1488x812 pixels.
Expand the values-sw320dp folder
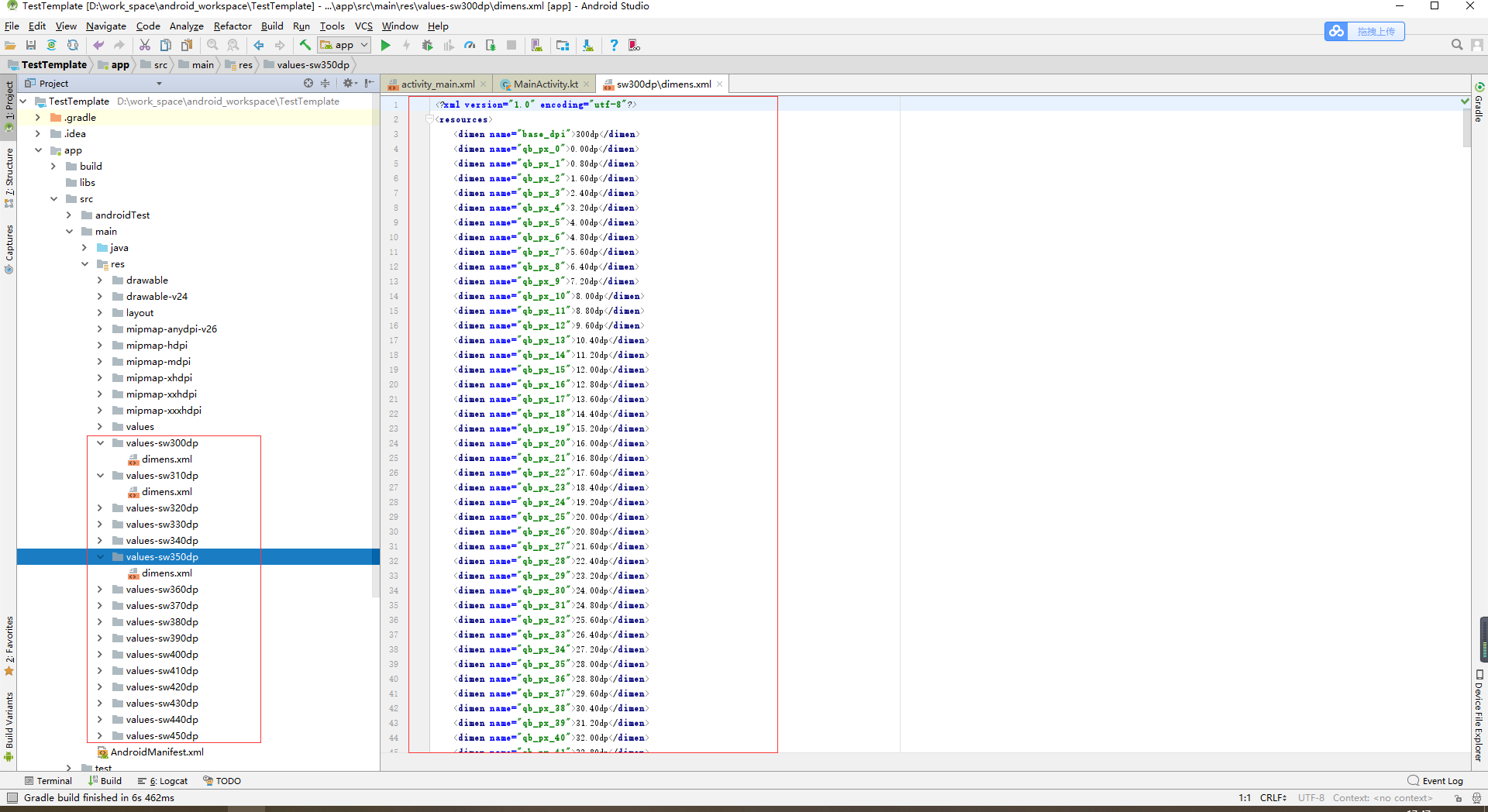coord(100,508)
